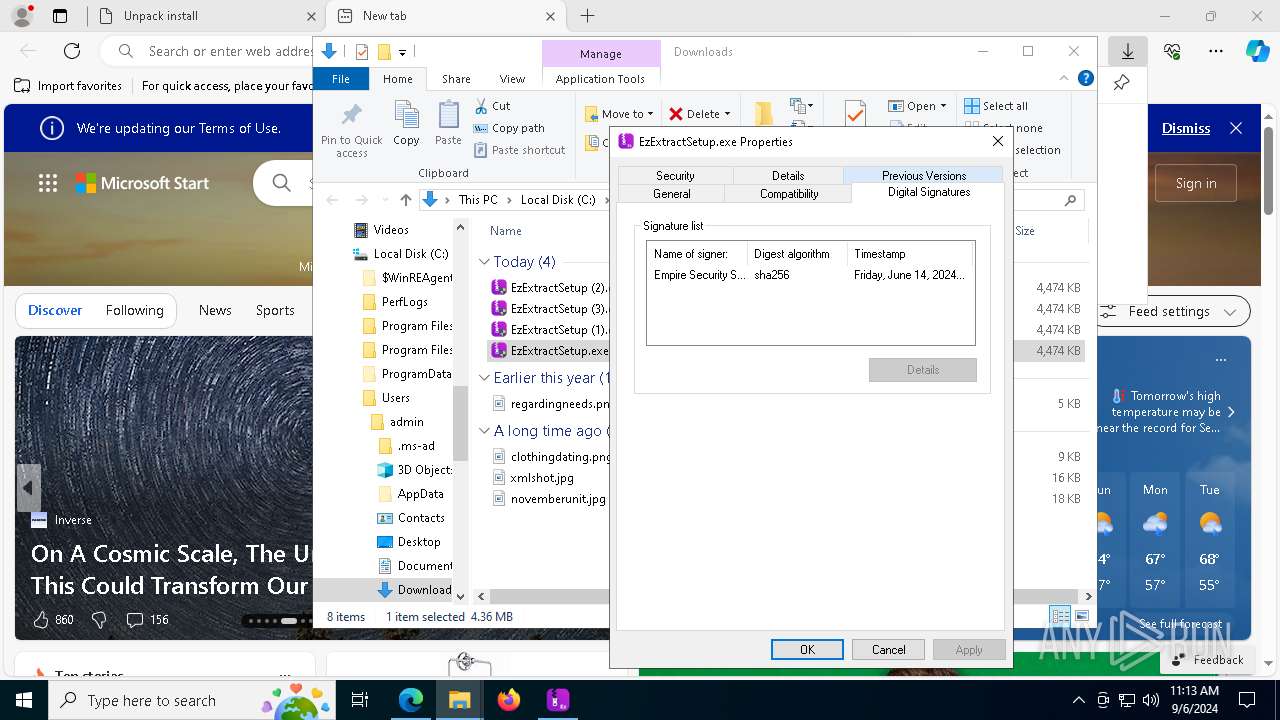Dismiss the Terms of Use banner

coord(1185,128)
